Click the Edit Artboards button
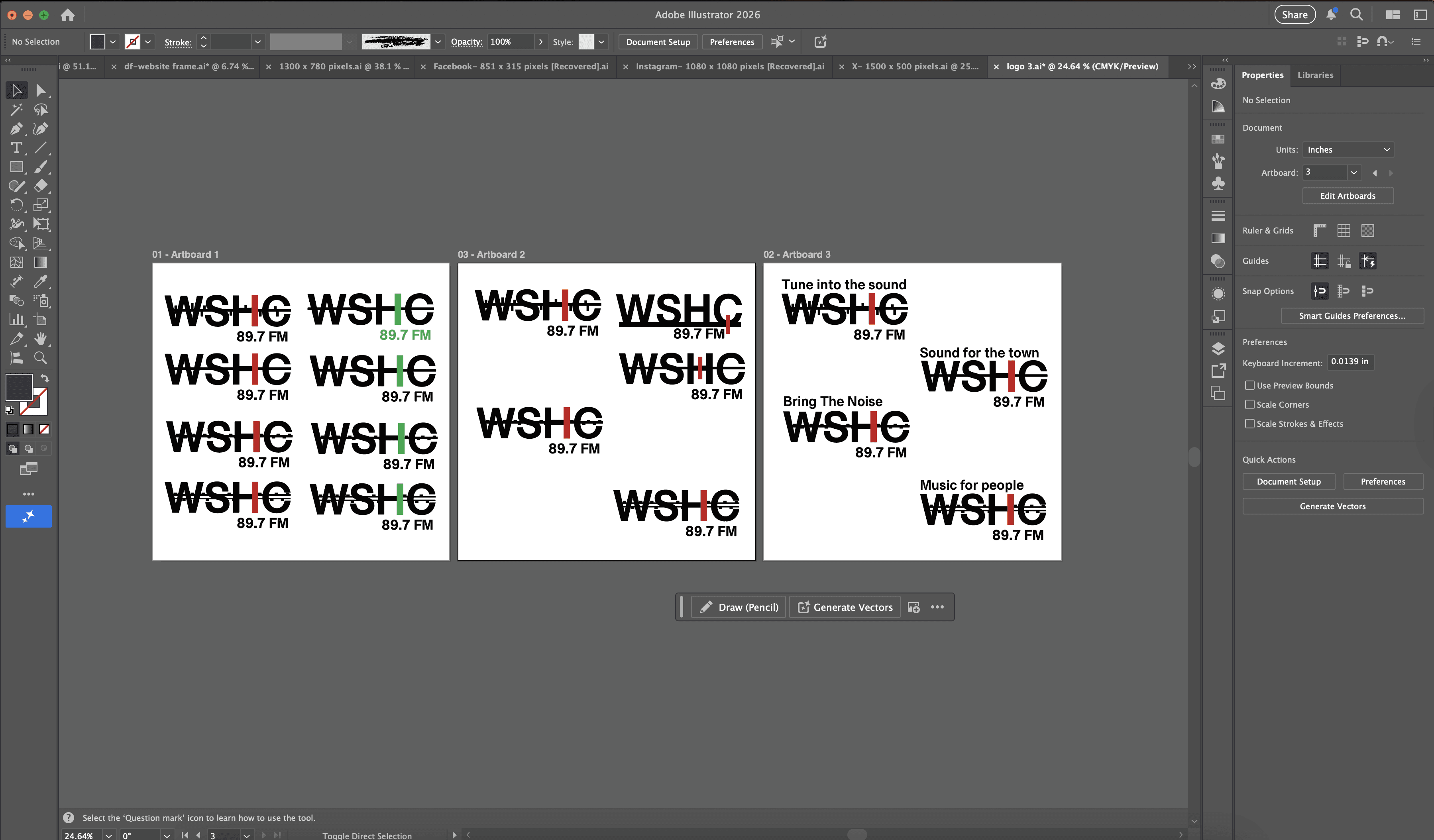This screenshot has width=1434, height=840. pos(1348,196)
